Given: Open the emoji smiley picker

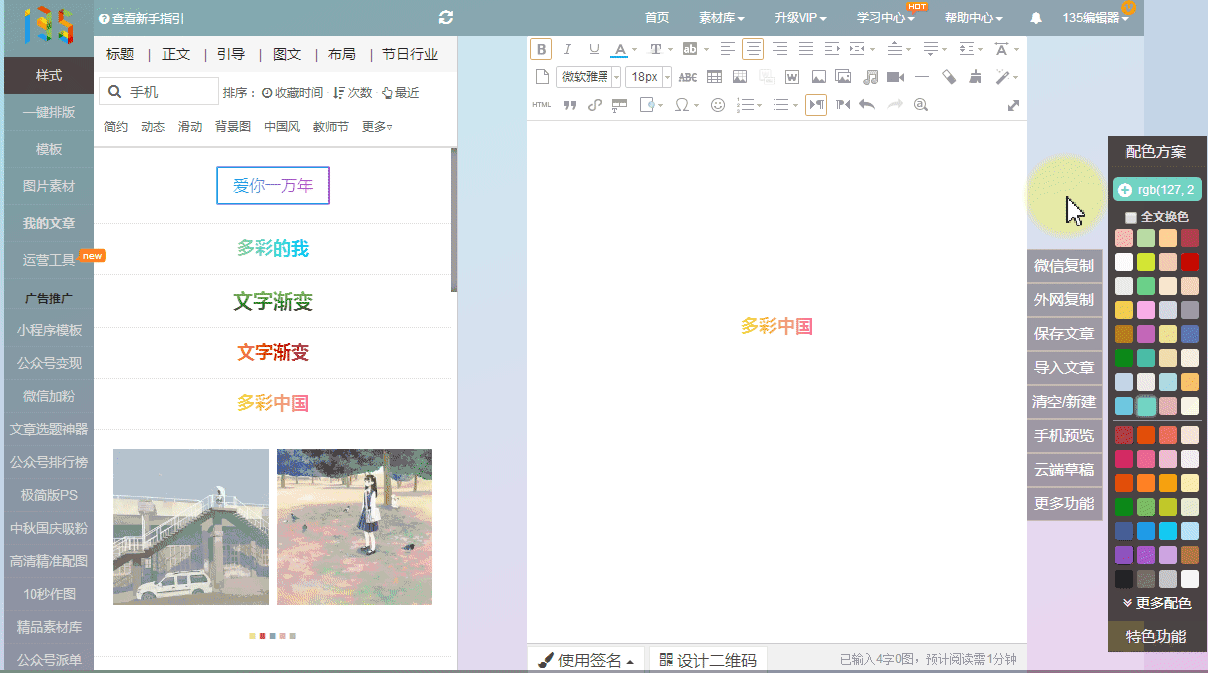Looking at the screenshot, I should pos(717,105).
